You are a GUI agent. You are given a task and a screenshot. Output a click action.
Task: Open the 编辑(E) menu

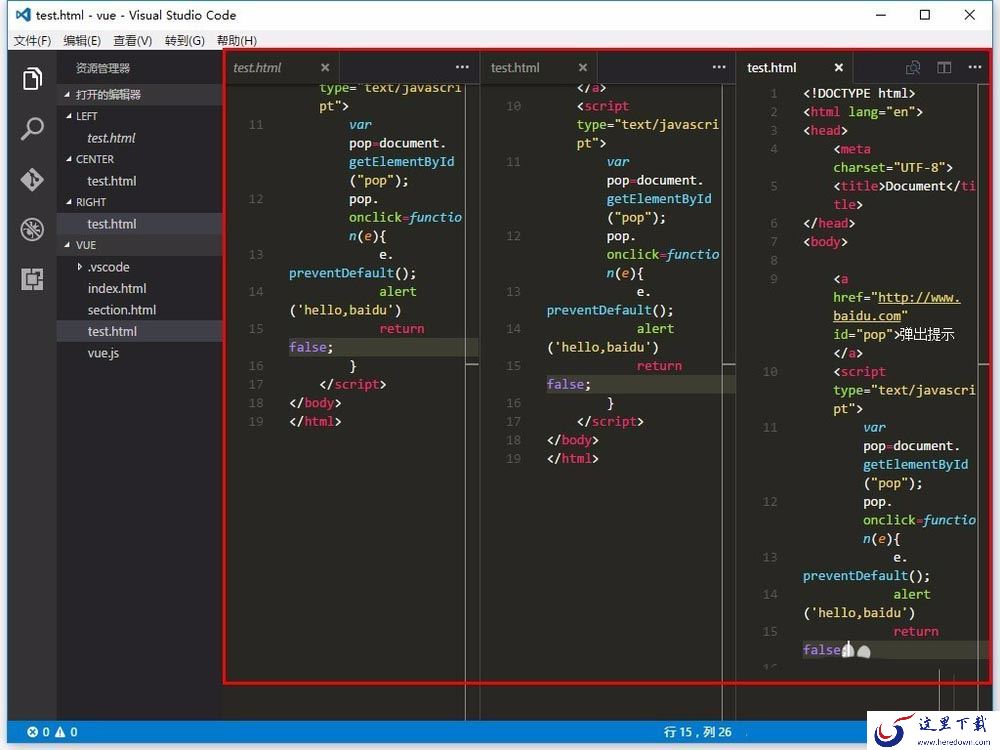(82, 41)
